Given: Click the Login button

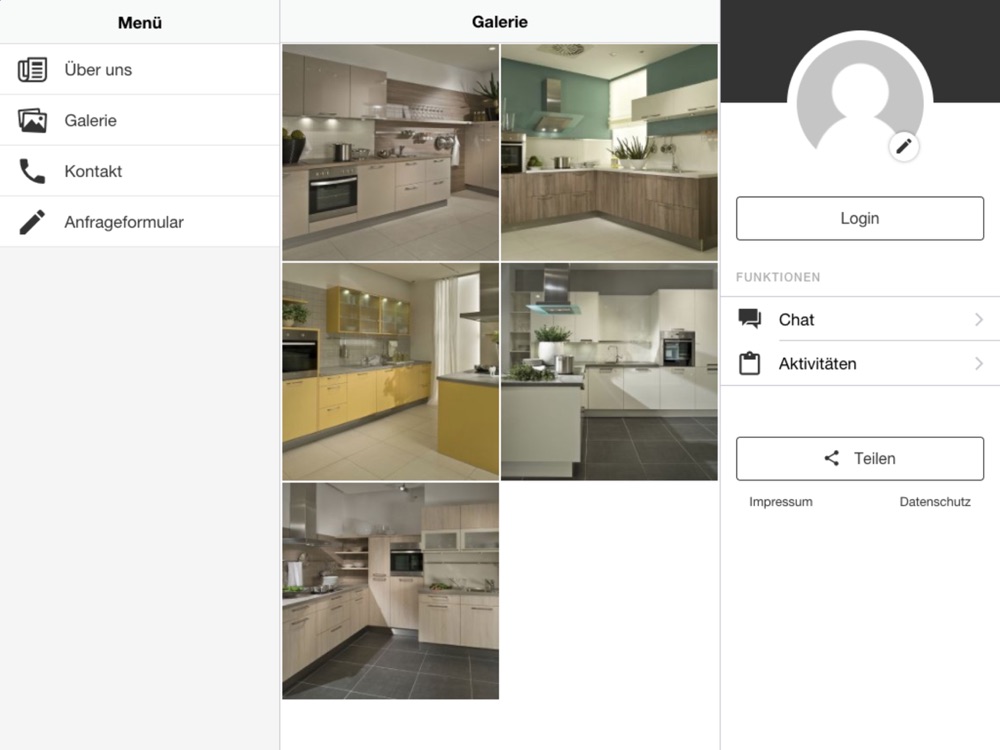Looking at the screenshot, I should click(860, 218).
